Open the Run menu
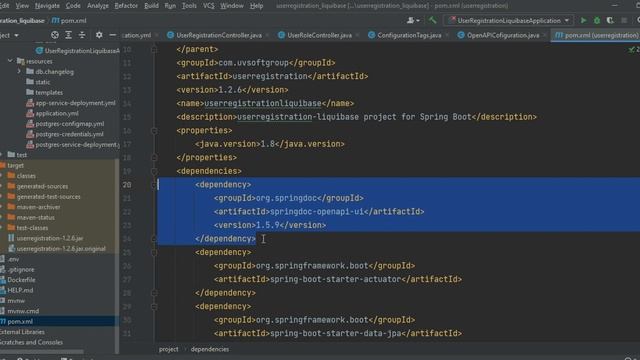640x360 pixels. pyautogui.click(x=170, y=6)
